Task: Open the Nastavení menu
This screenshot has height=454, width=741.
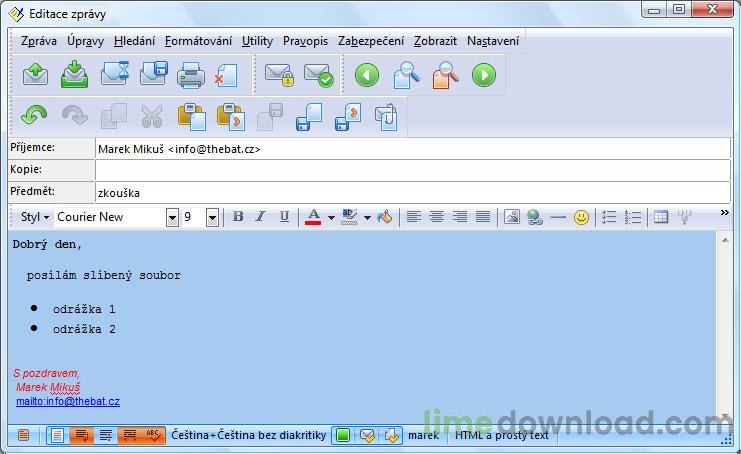Action: (493, 41)
